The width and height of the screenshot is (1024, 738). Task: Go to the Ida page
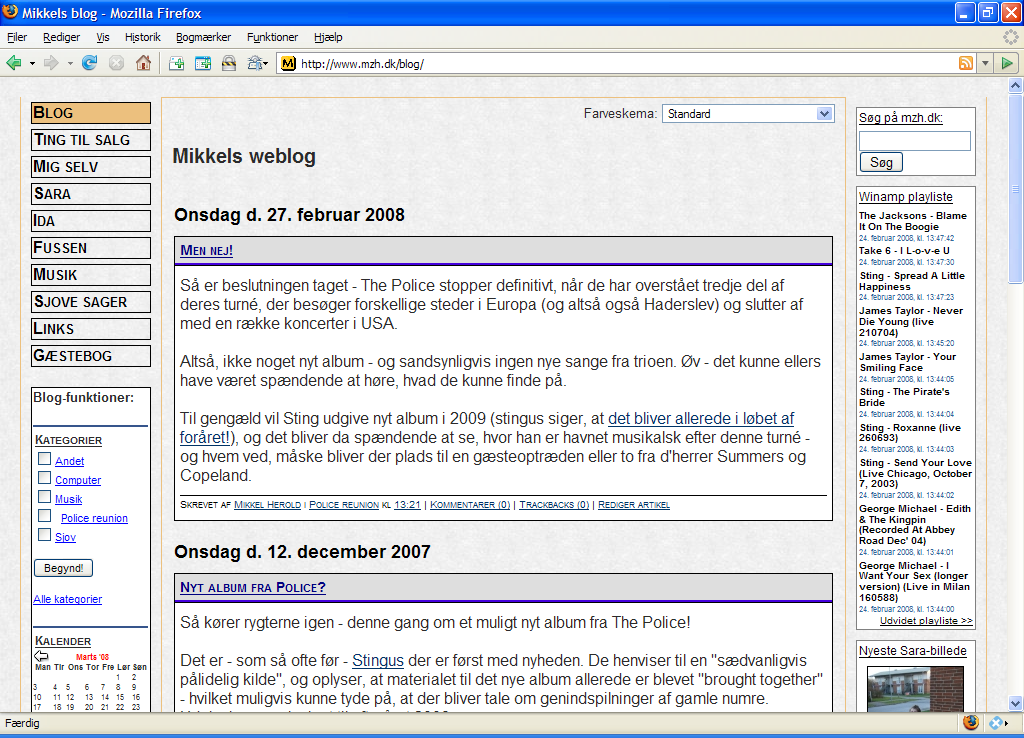(91, 221)
